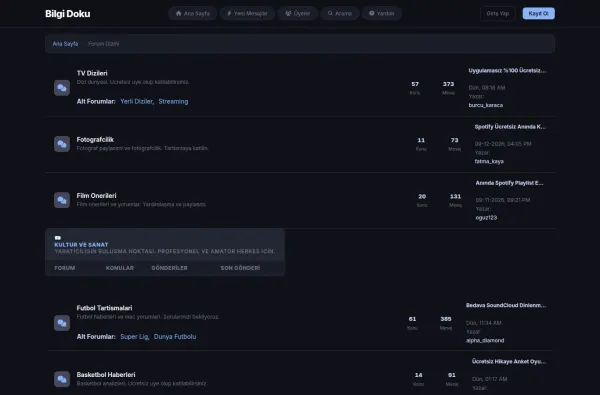View burcu_karaca user profile
The width and height of the screenshot is (600, 395).
tap(486, 105)
